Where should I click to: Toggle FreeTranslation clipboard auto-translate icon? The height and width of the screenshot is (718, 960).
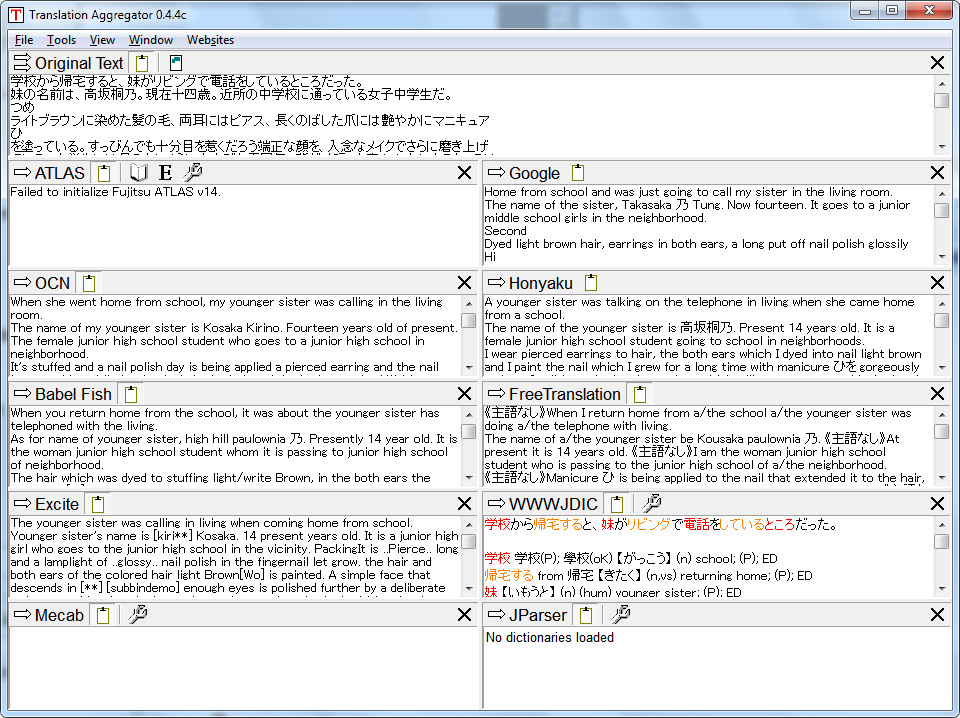[x=640, y=394]
